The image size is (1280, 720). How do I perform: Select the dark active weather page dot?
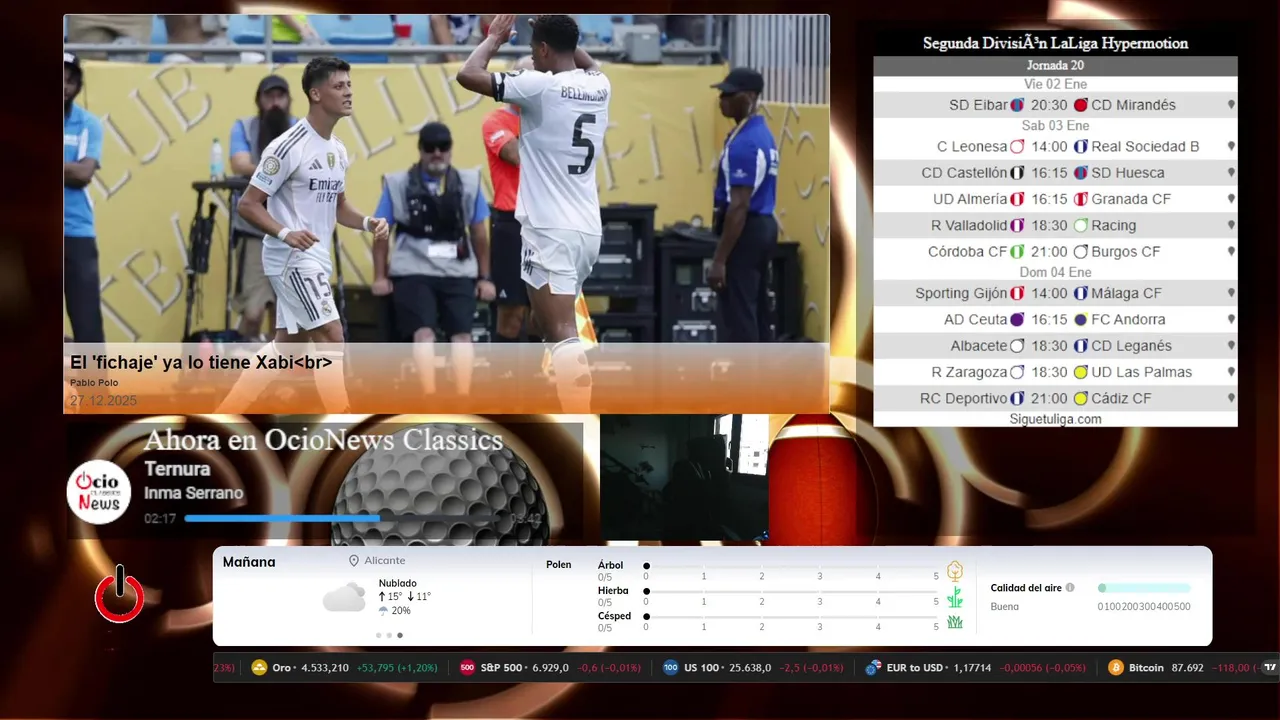(400, 635)
